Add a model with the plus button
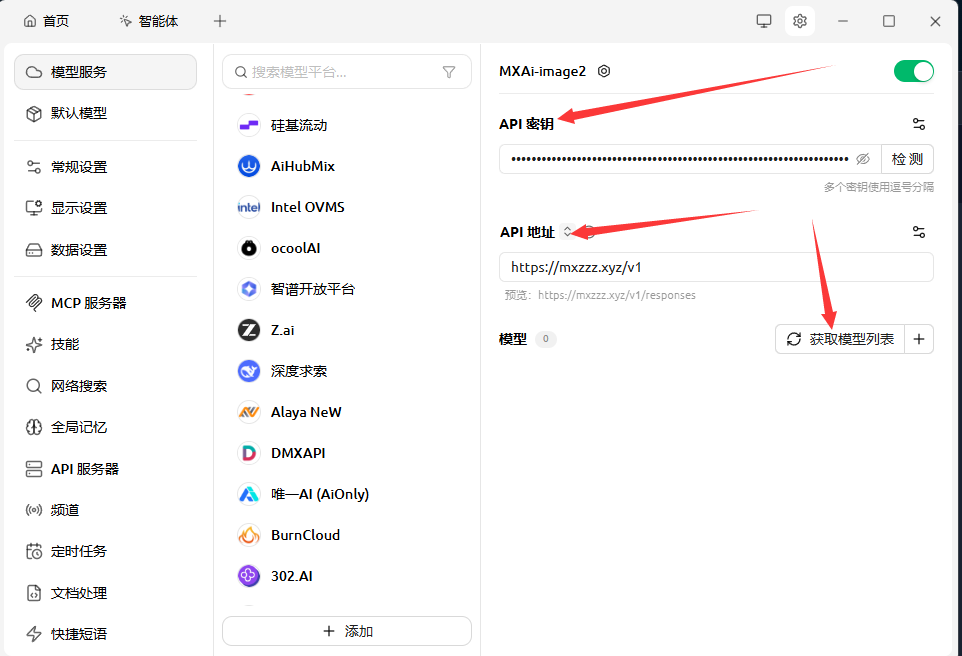Image resolution: width=962 pixels, height=656 pixels. 919,339
